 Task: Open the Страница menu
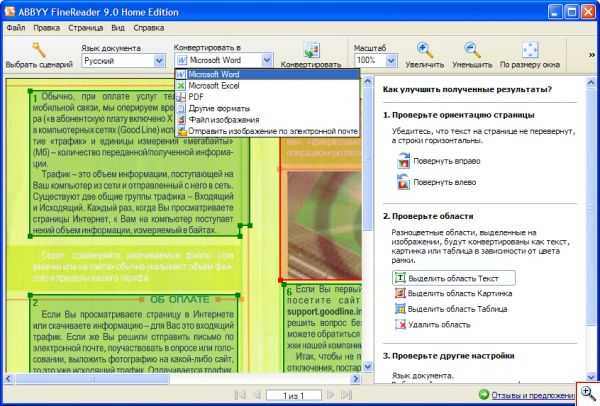coord(85,28)
